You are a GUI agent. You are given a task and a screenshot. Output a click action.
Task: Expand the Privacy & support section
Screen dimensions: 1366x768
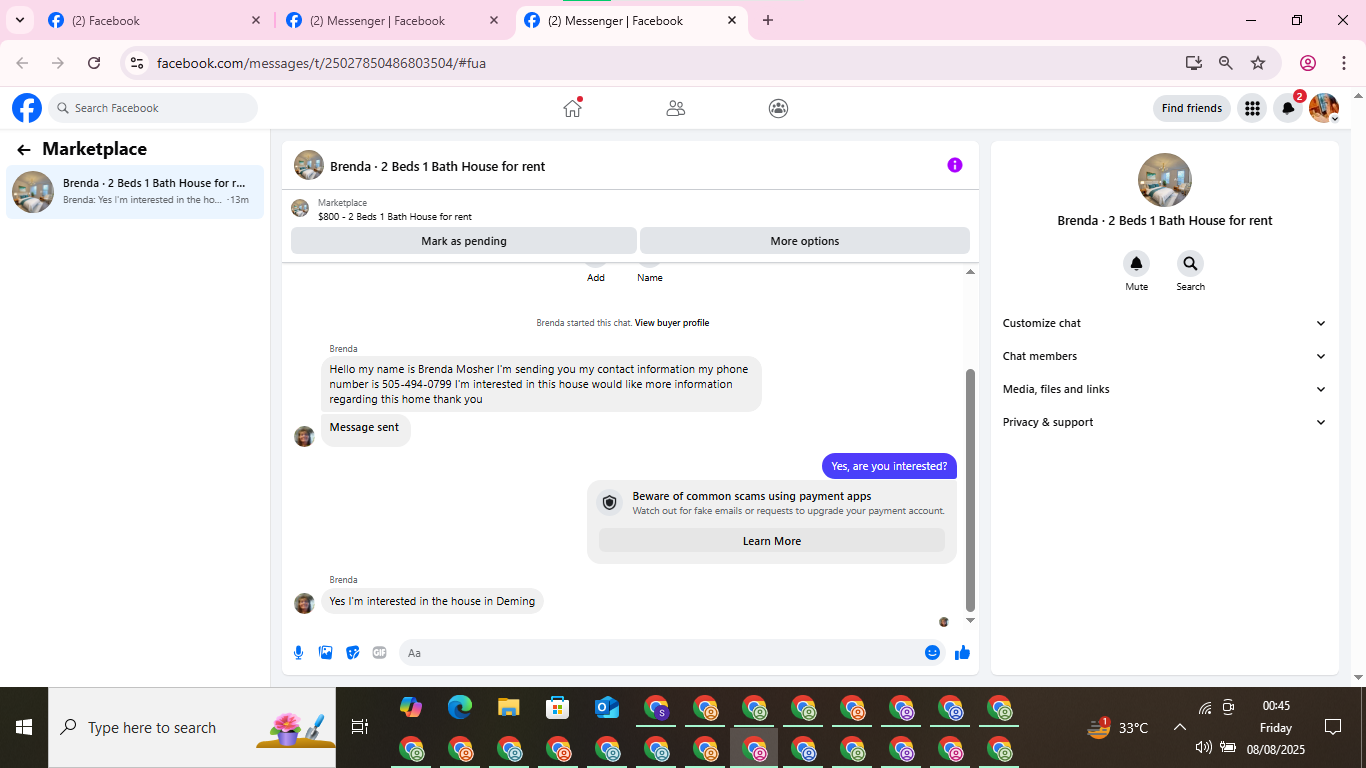tap(1165, 422)
